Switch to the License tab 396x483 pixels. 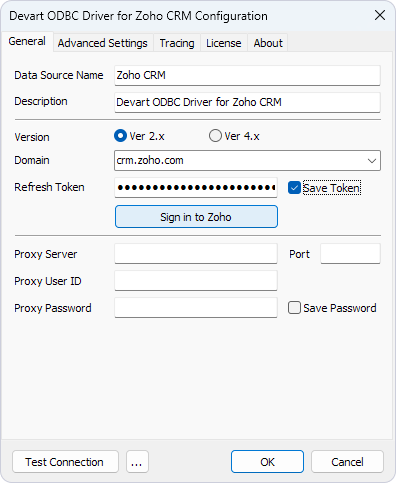[224, 43]
